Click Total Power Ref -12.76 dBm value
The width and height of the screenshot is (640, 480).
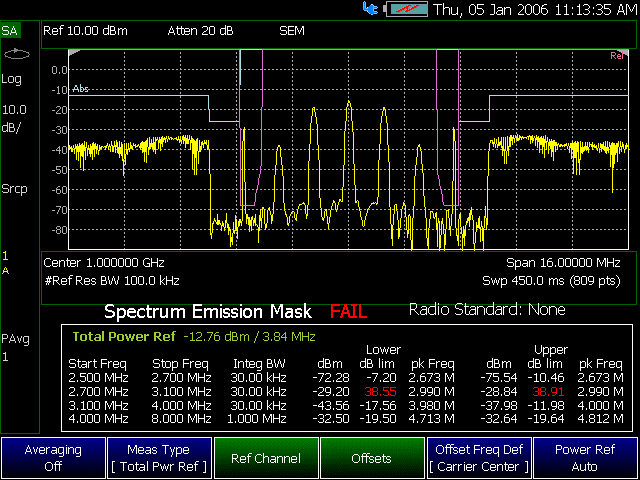(249, 337)
